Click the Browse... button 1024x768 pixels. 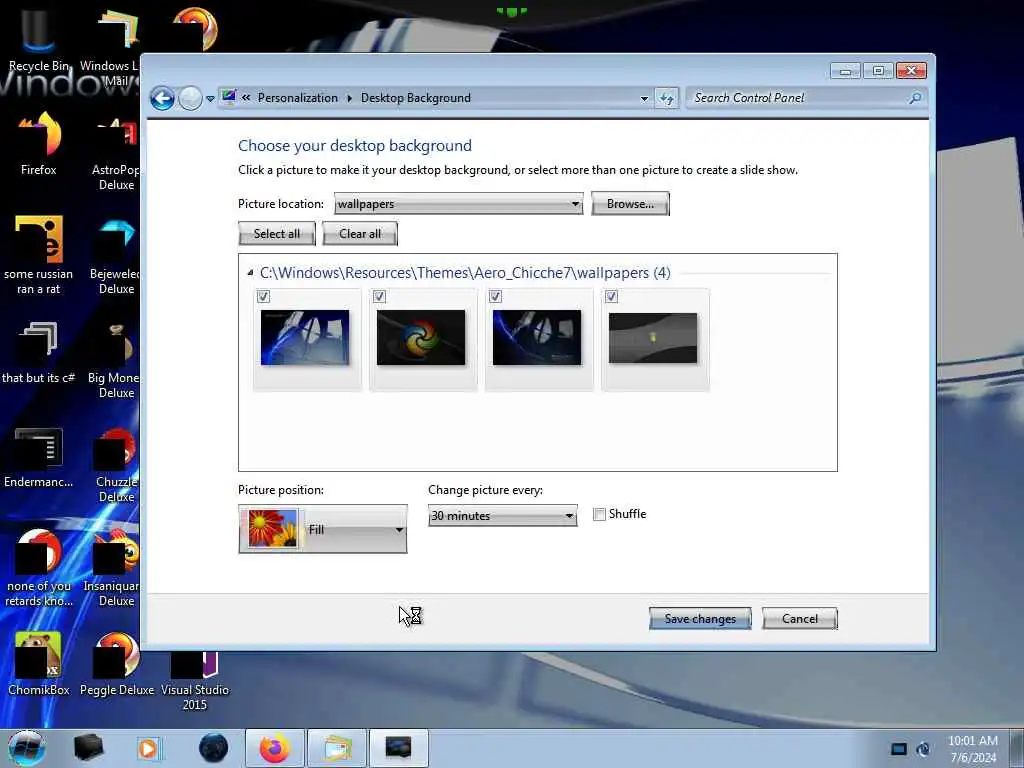(x=630, y=204)
